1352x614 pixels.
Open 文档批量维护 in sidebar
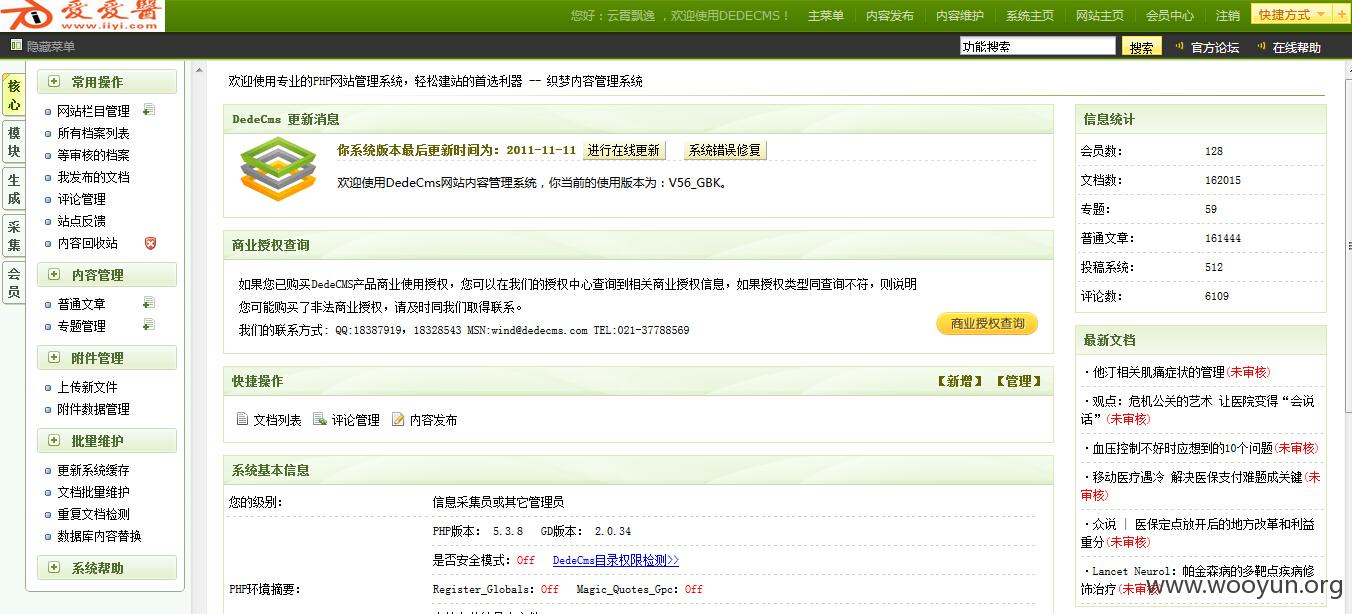click(93, 492)
